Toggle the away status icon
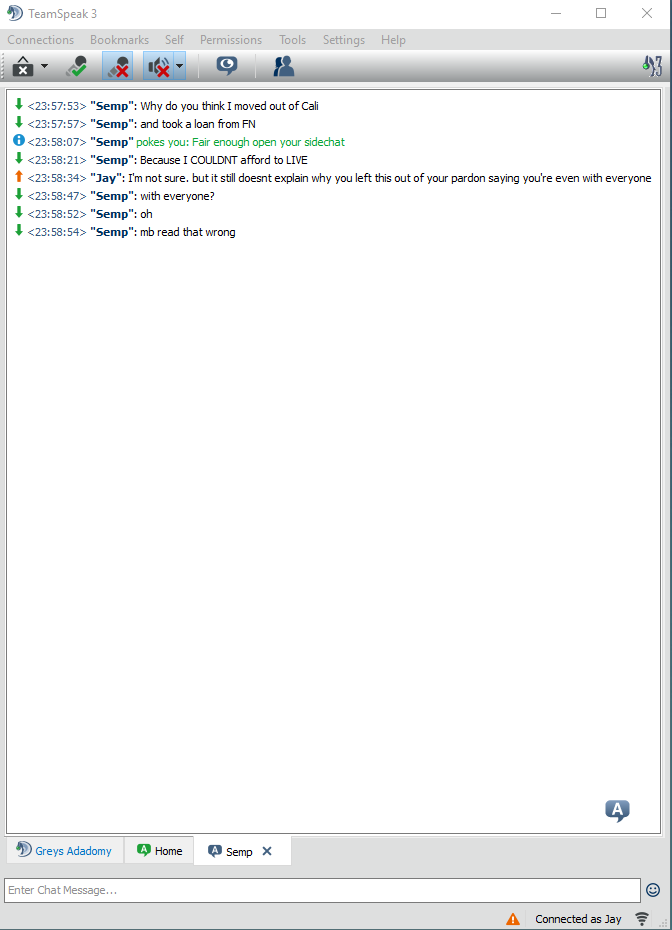The width and height of the screenshot is (672, 930). tap(77, 66)
